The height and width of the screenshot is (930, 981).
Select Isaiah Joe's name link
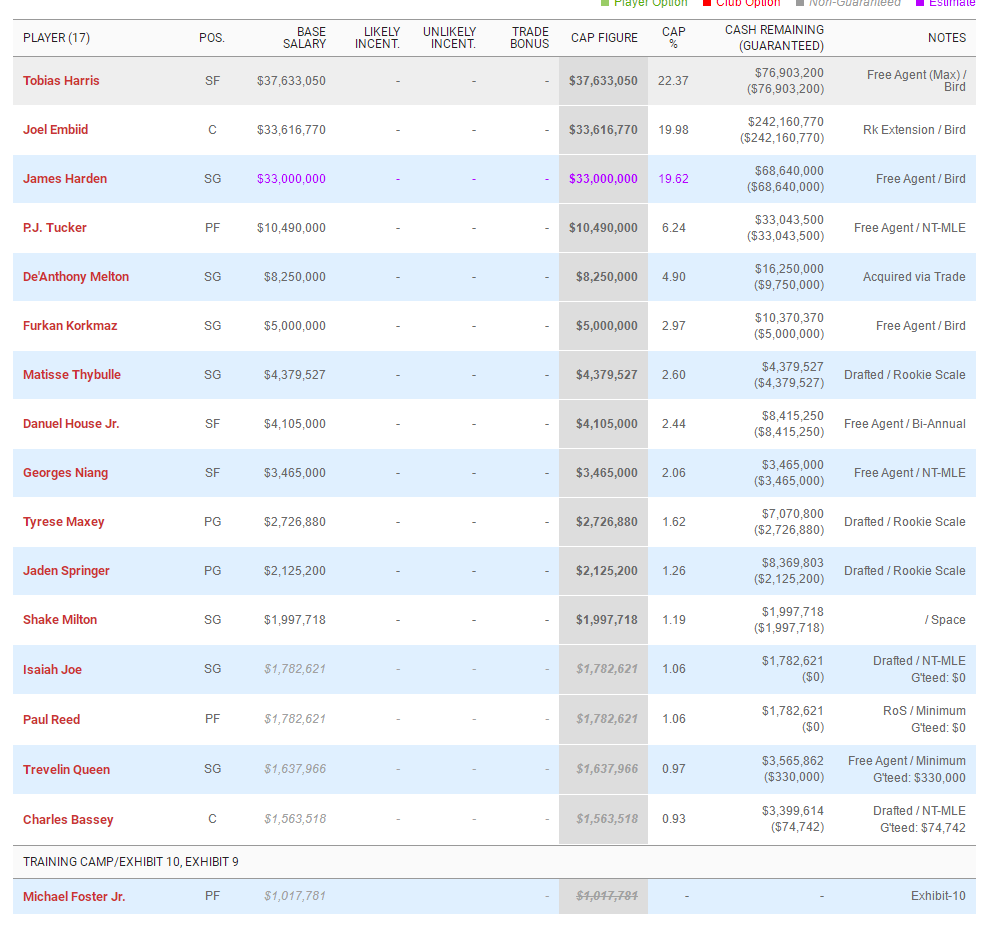click(x=53, y=669)
